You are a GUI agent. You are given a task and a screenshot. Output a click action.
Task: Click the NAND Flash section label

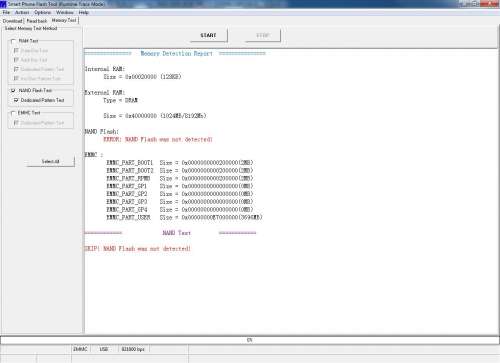(102, 132)
